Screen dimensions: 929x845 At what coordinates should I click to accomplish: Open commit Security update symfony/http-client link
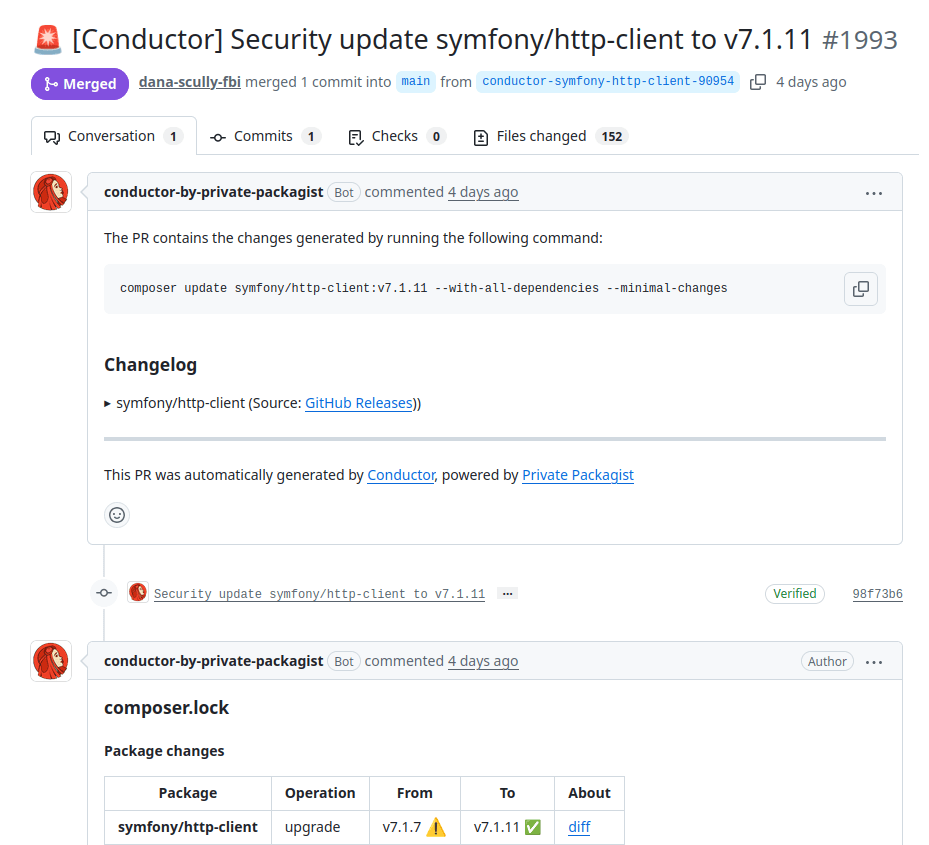(x=319, y=594)
